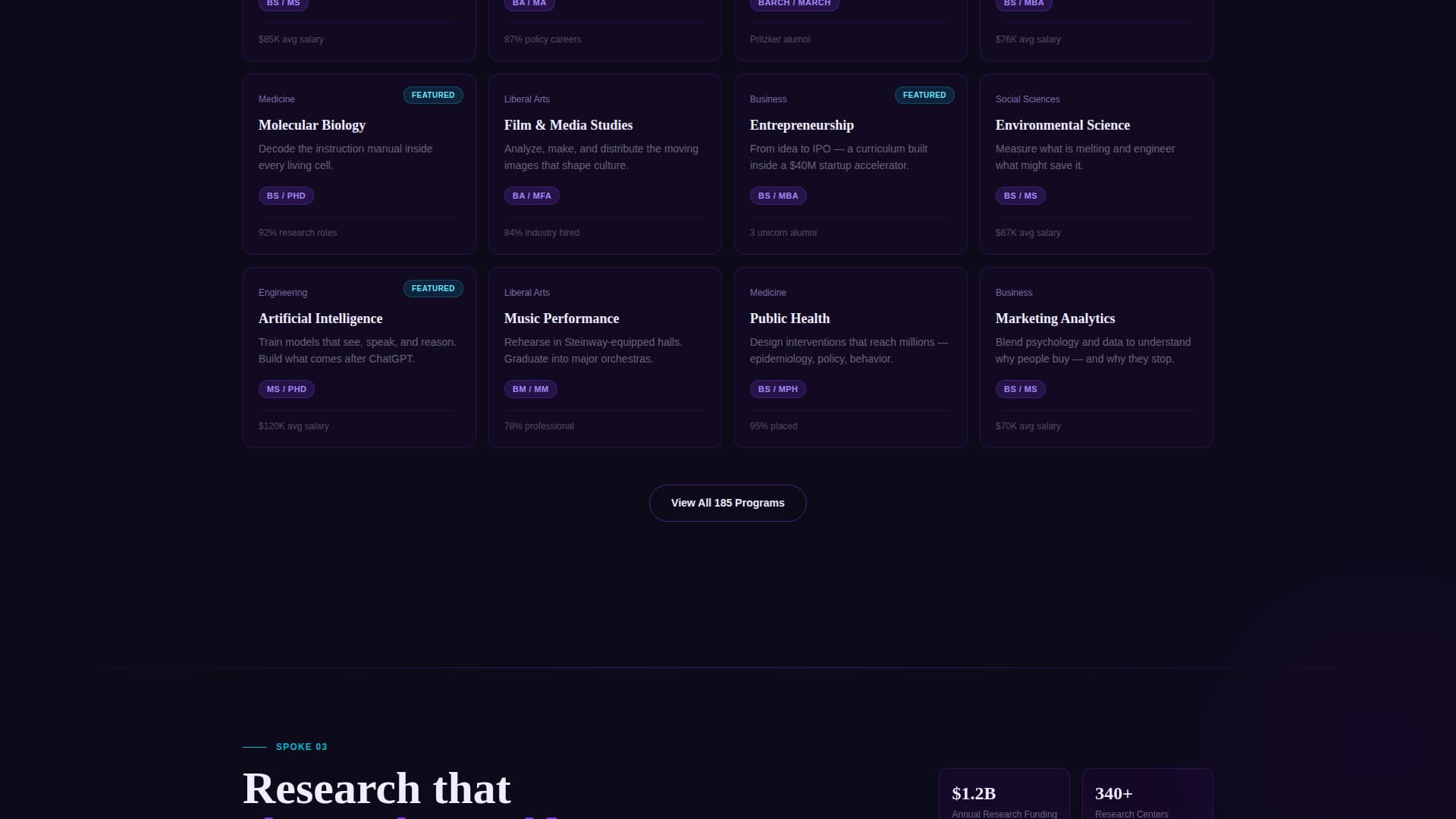Open the Marketing Analytics program title
This screenshot has height=819, width=1456.
click(1055, 318)
